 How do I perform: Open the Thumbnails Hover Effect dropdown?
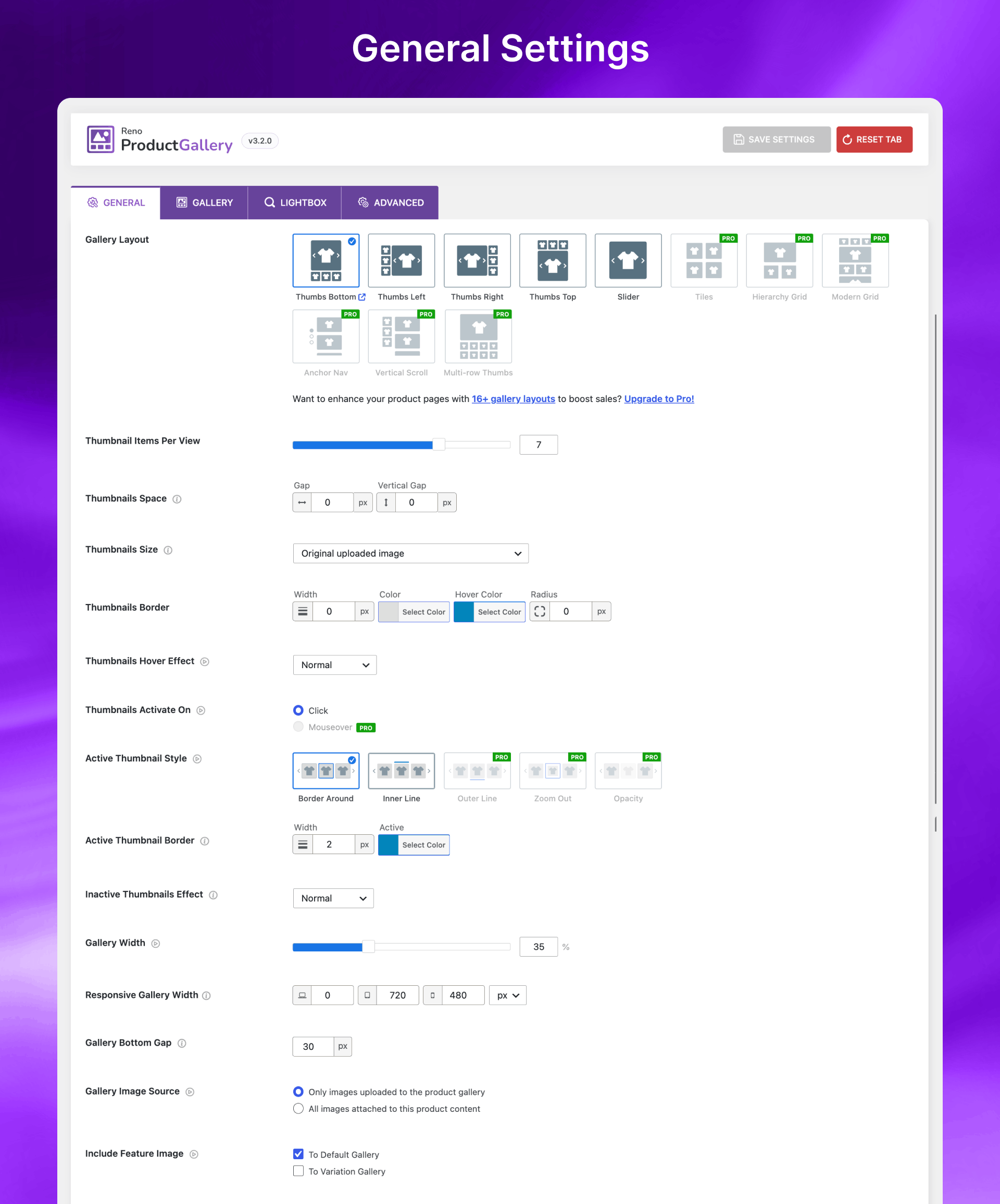(x=335, y=665)
